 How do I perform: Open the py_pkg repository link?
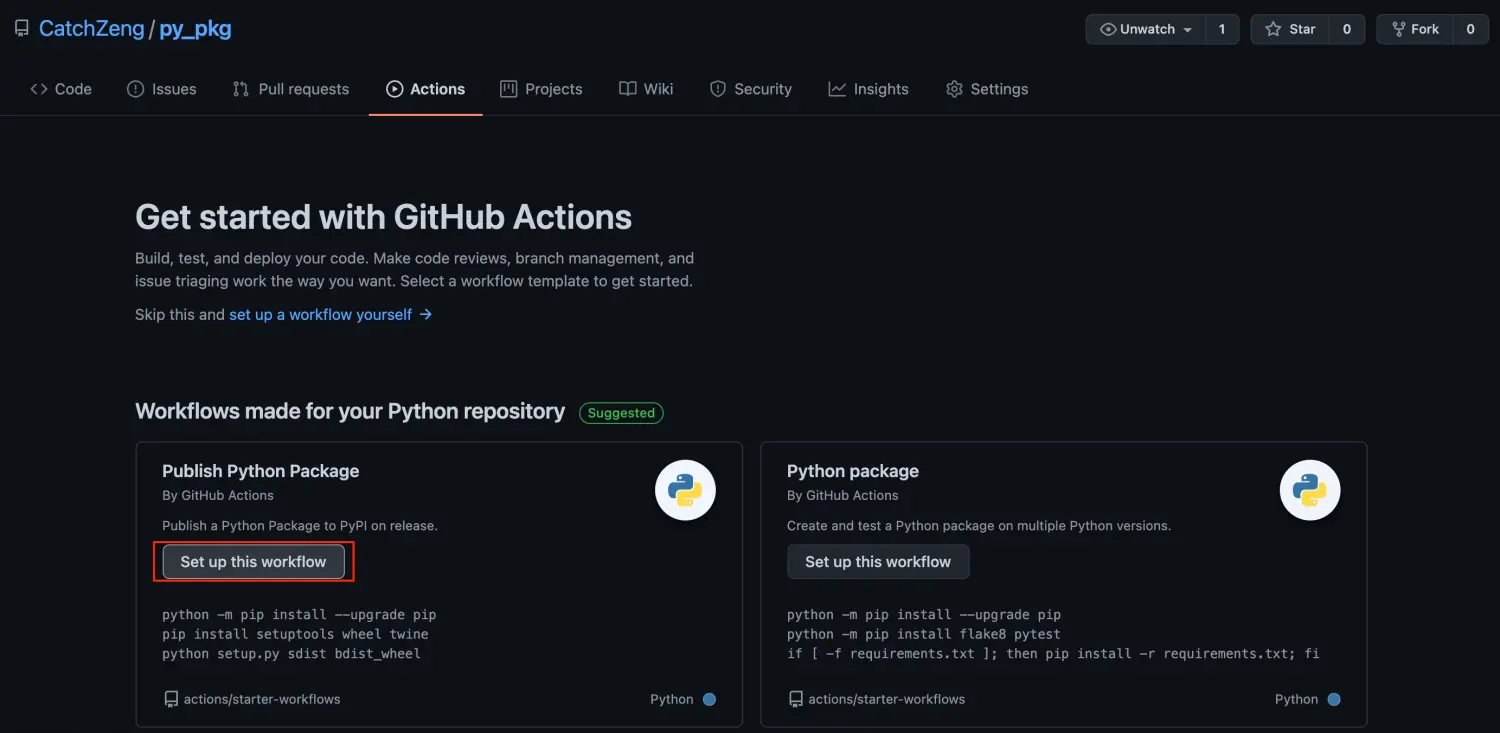tap(195, 29)
